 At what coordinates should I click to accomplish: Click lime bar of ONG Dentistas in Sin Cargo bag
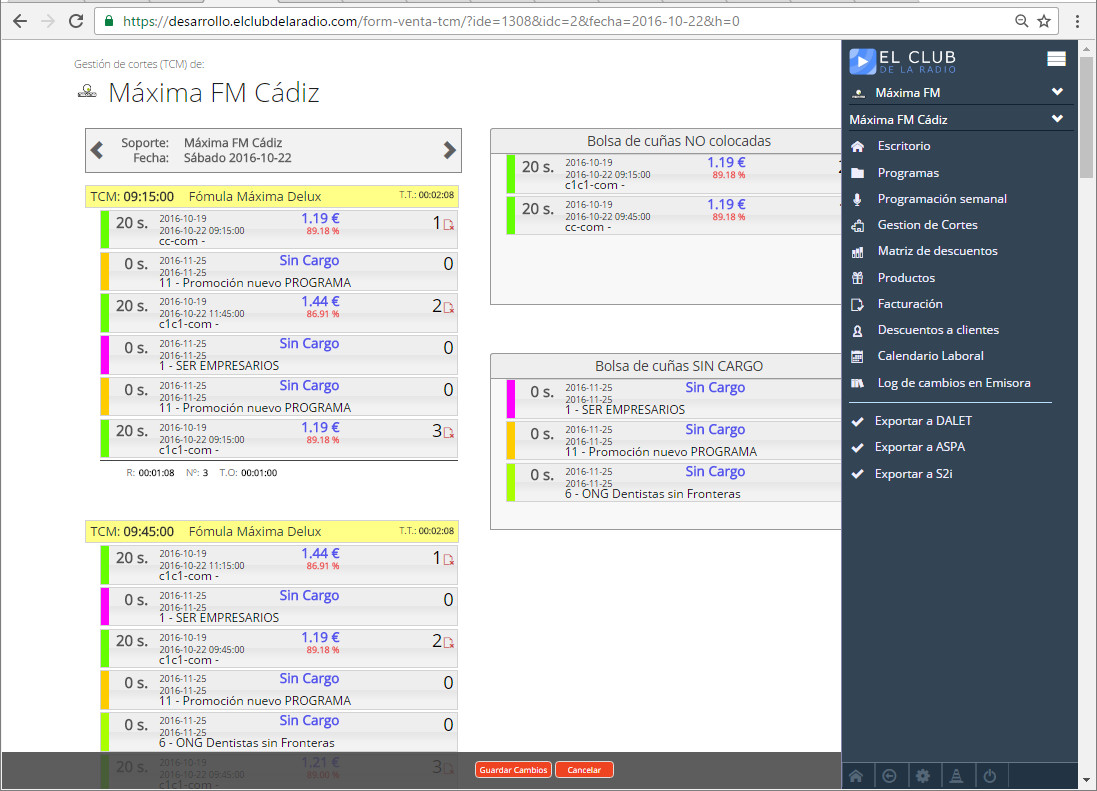click(511, 483)
